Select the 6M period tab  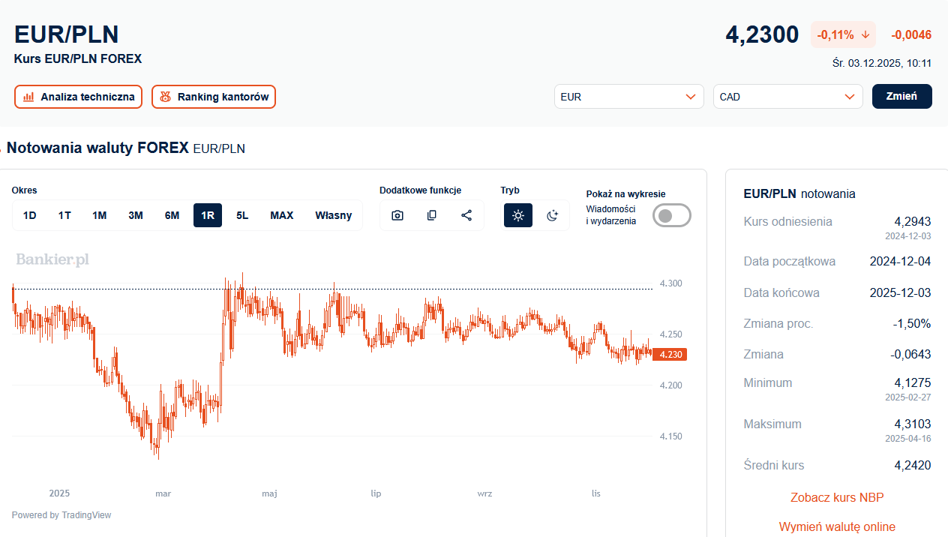point(172,215)
